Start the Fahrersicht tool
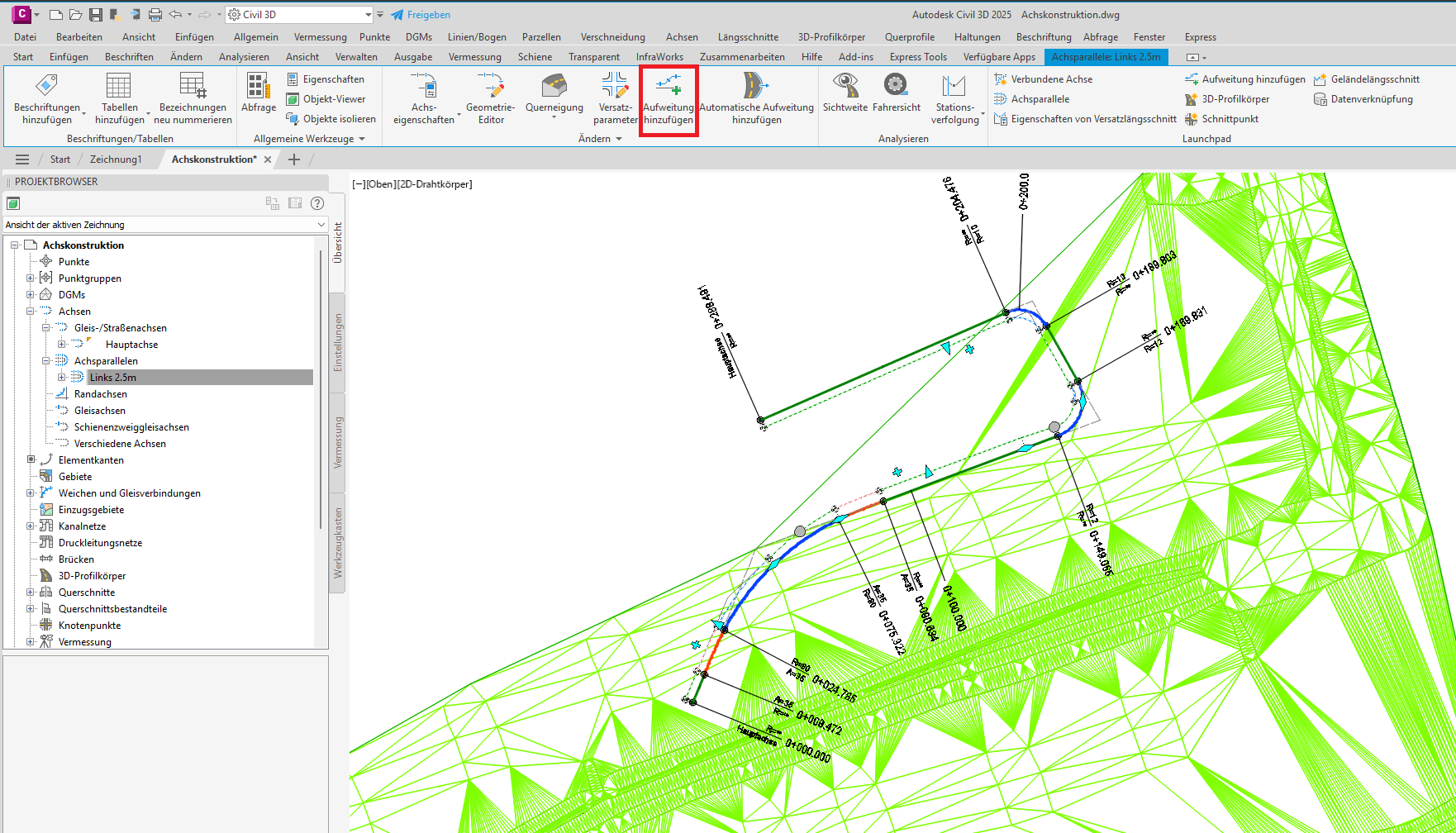 pyautogui.click(x=897, y=93)
